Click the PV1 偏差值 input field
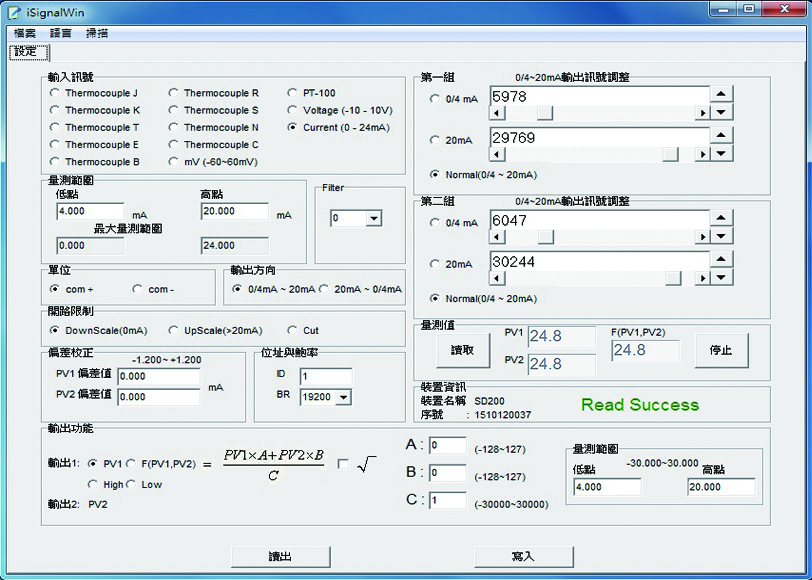This screenshot has height=580, width=812. tap(158, 376)
